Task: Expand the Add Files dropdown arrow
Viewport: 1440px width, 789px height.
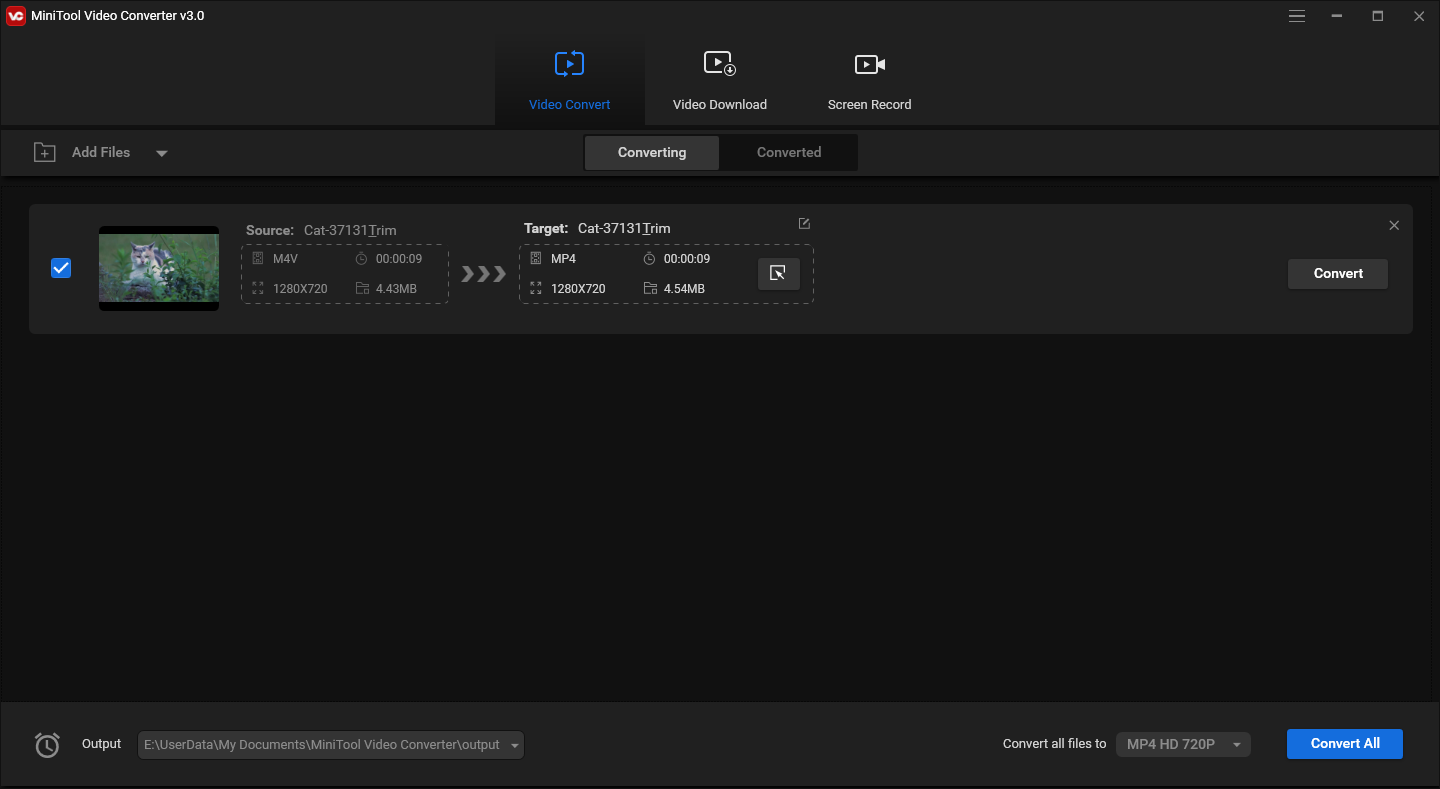Action: pyautogui.click(x=162, y=153)
